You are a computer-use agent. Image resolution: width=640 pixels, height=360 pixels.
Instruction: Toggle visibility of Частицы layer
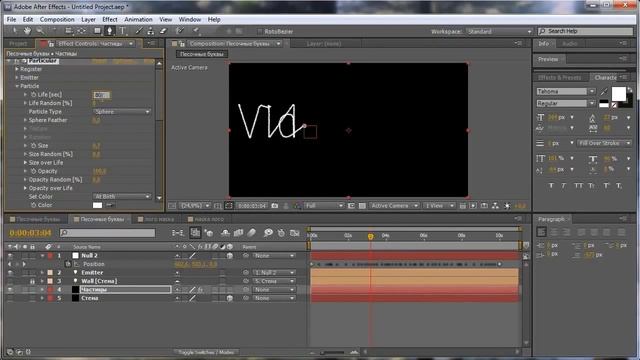pyautogui.click(x=10, y=290)
